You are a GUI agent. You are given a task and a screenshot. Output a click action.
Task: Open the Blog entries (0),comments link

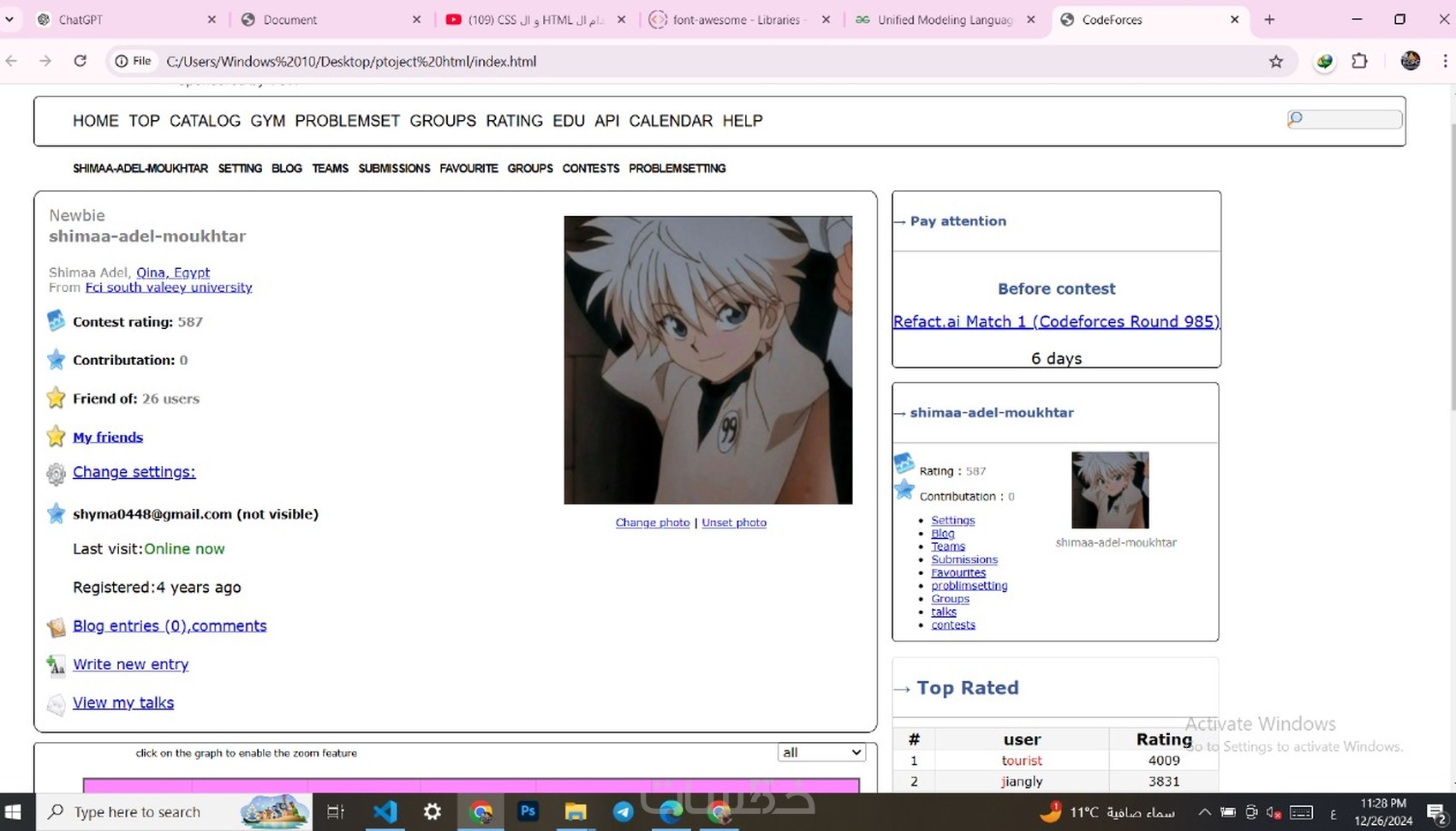point(170,625)
